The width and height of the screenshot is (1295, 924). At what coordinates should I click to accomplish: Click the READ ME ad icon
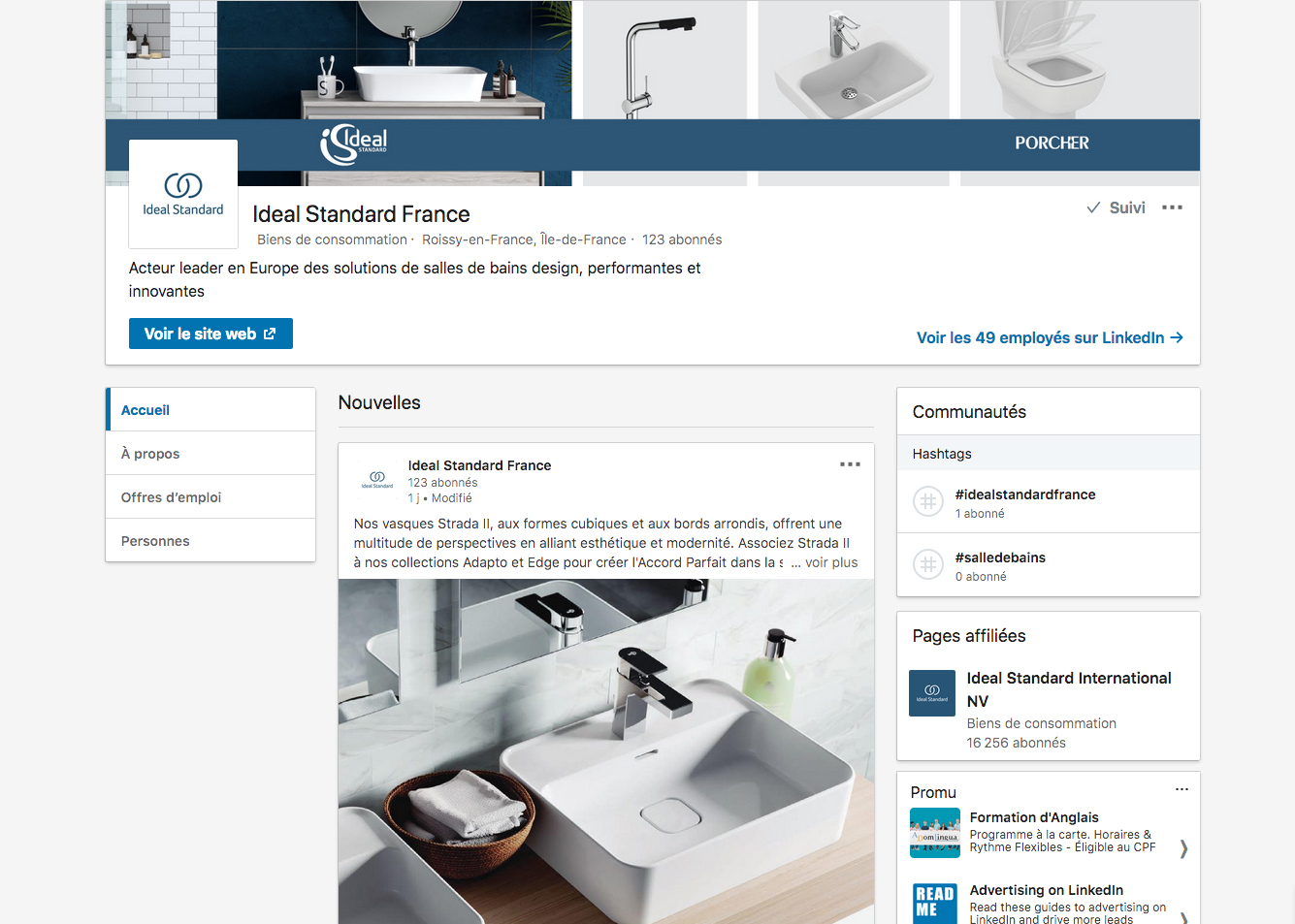pos(935,903)
